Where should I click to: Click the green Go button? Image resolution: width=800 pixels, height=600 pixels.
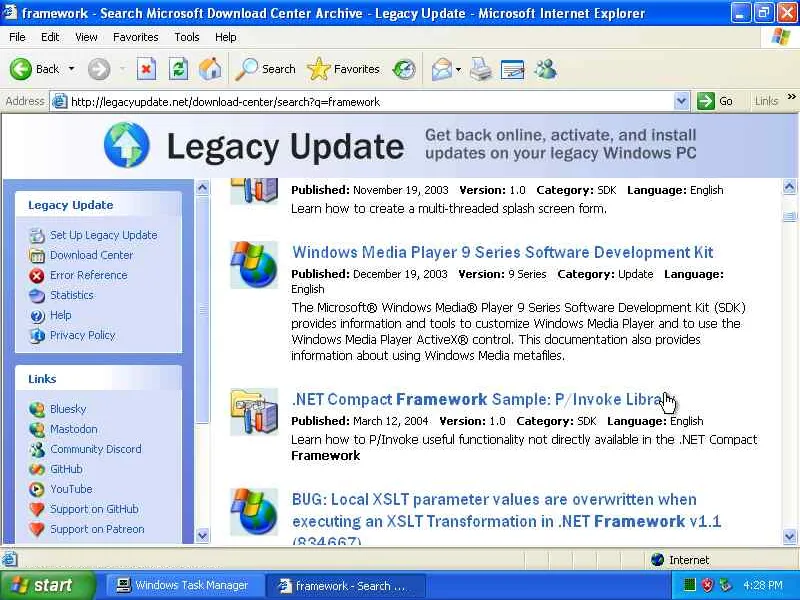(715, 102)
